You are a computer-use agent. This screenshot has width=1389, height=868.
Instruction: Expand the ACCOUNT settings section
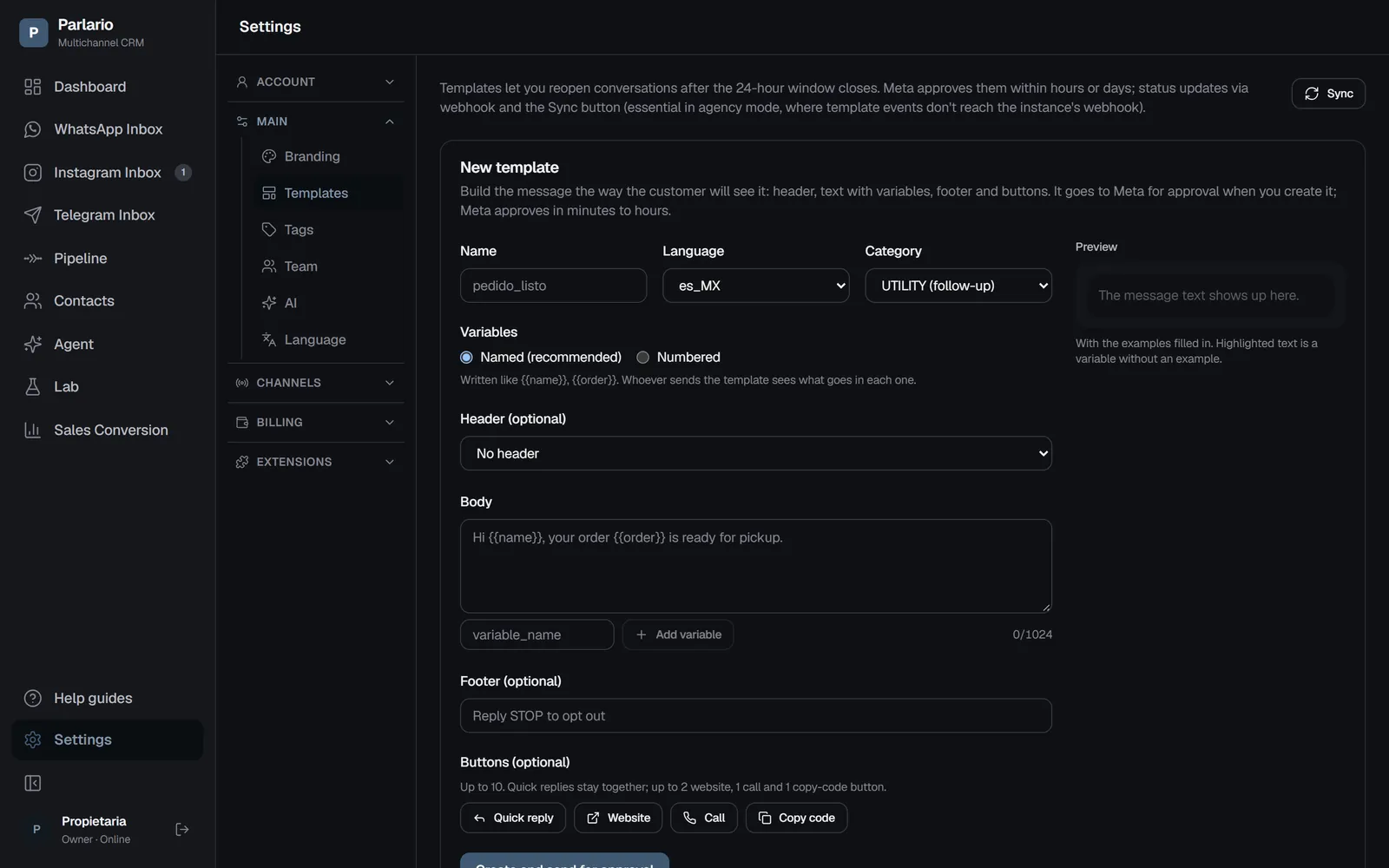pyautogui.click(x=316, y=82)
